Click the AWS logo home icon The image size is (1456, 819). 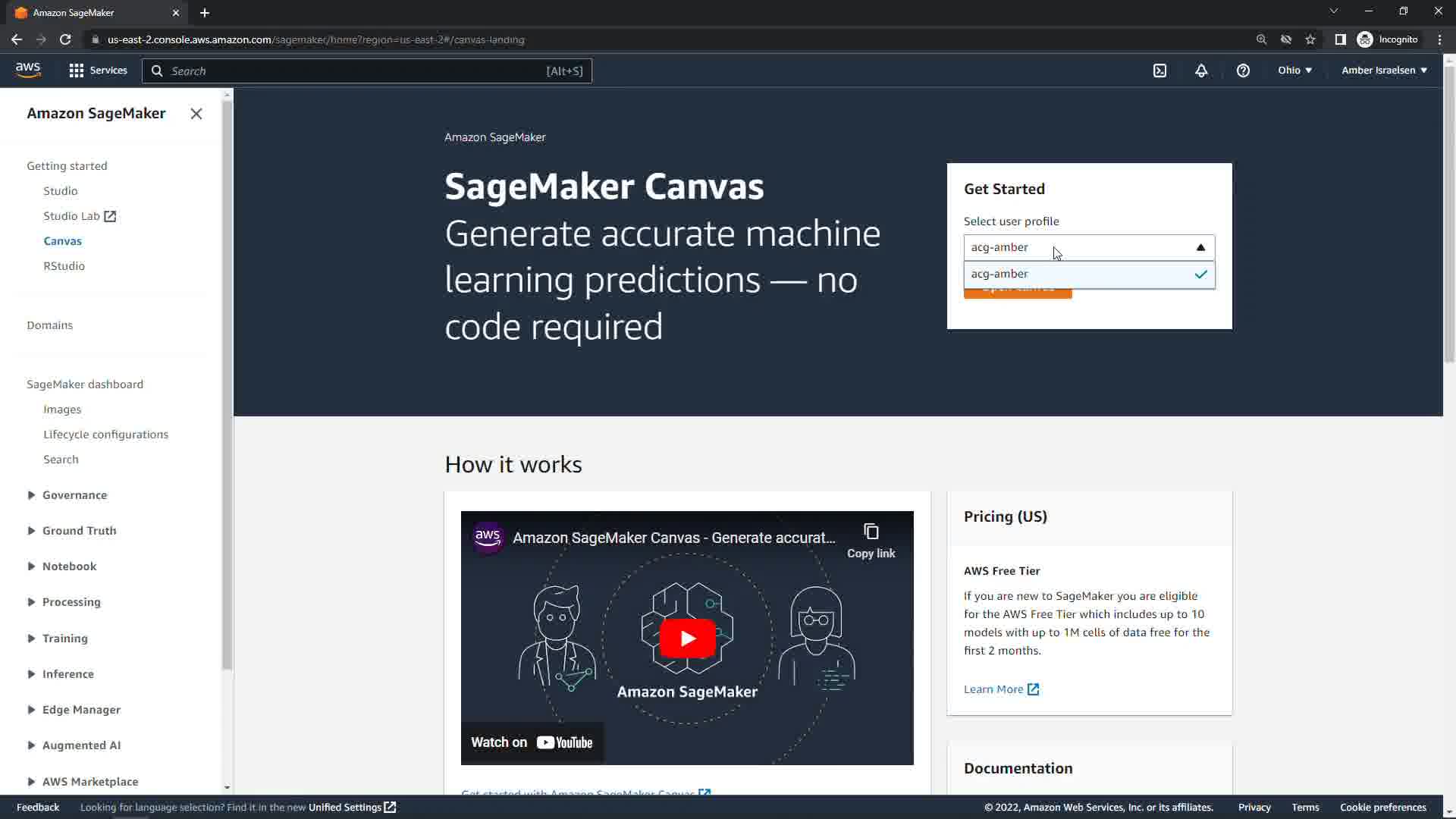[x=28, y=70]
